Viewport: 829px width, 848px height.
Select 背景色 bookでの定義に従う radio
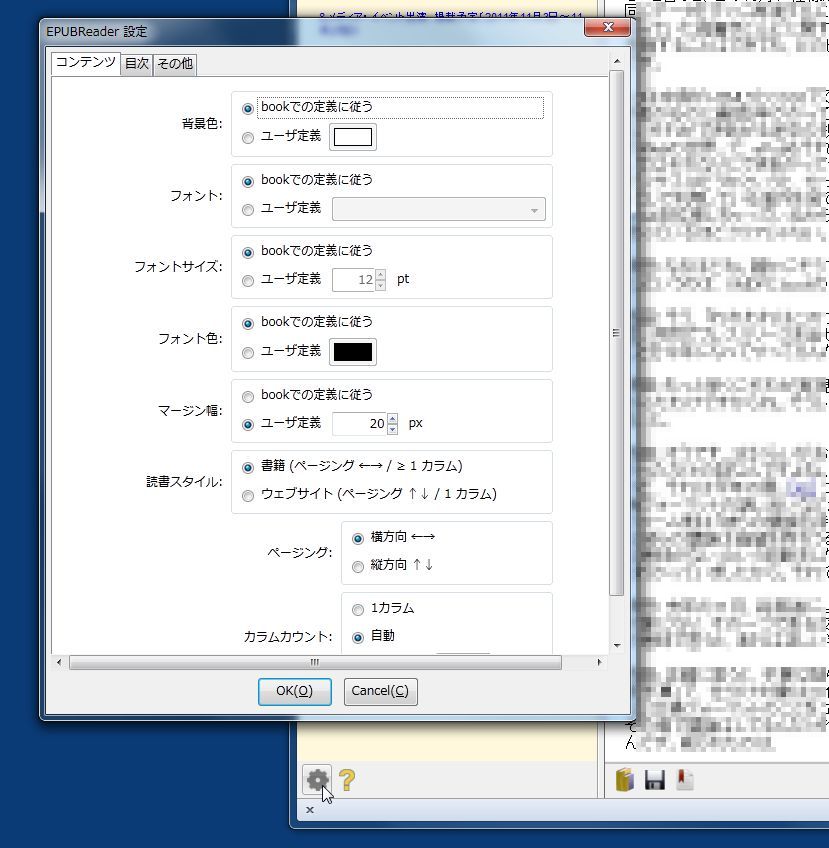click(248, 108)
